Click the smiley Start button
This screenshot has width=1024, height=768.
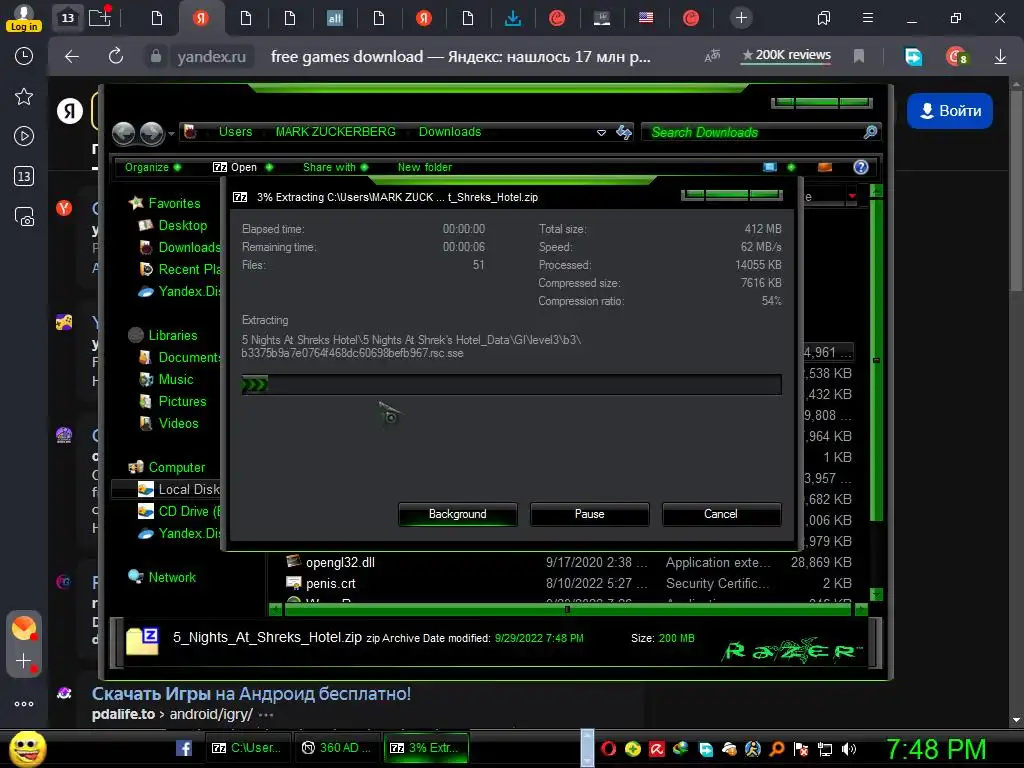(x=27, y=748)
